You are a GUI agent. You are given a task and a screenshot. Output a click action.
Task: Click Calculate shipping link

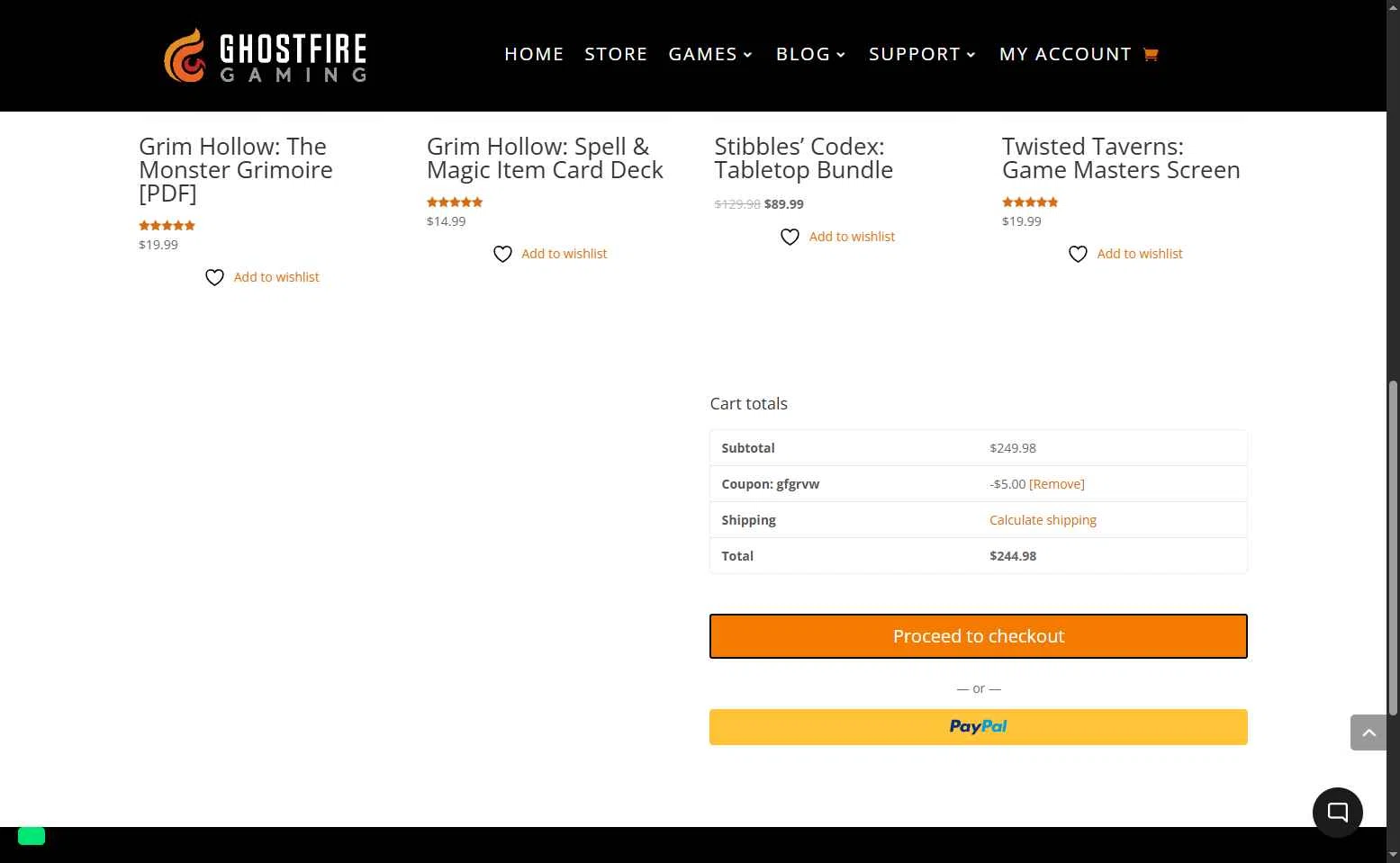1043,520
